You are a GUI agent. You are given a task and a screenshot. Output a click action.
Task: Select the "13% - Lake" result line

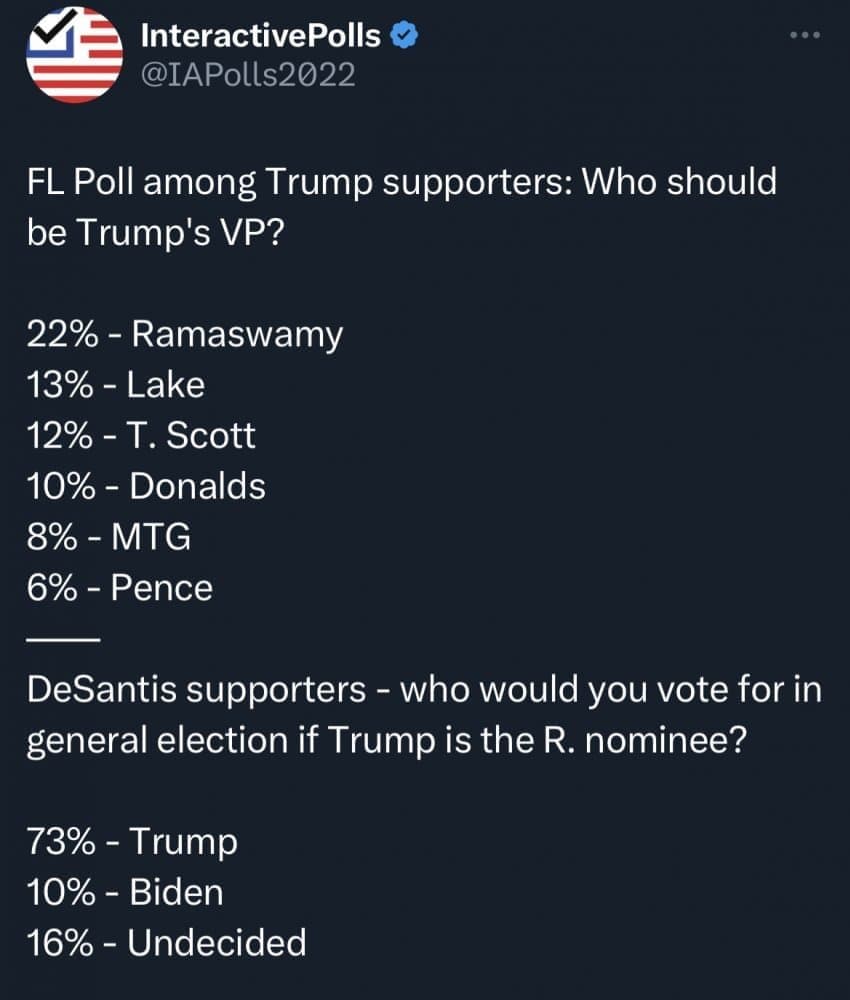click(115, 384)
